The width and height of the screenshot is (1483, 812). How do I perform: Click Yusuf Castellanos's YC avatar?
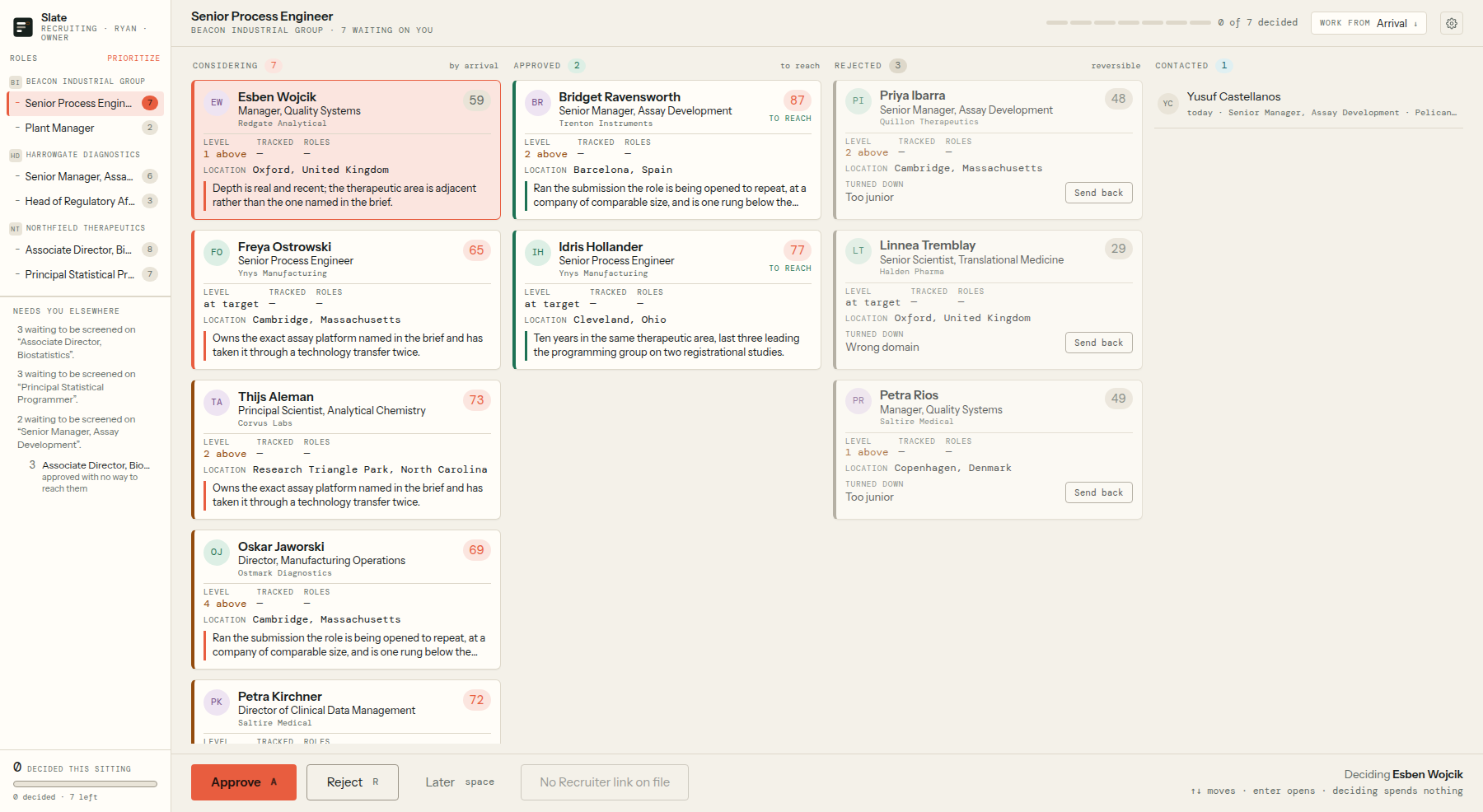(1168, 104)
